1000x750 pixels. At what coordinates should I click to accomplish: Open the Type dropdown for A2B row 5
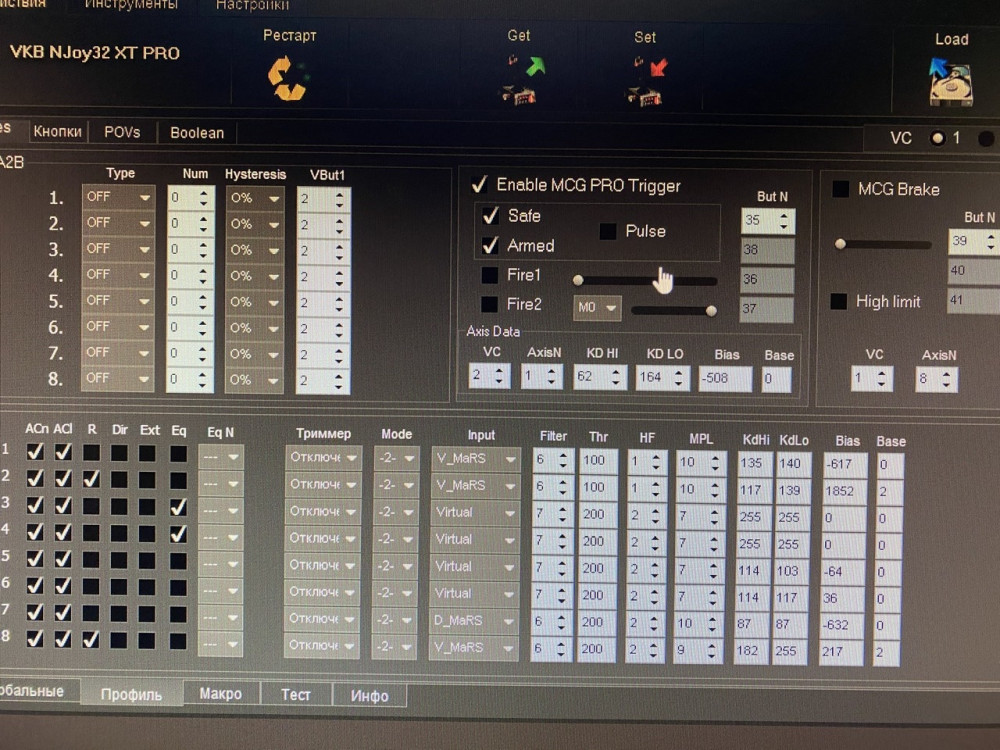pos(117,300)
